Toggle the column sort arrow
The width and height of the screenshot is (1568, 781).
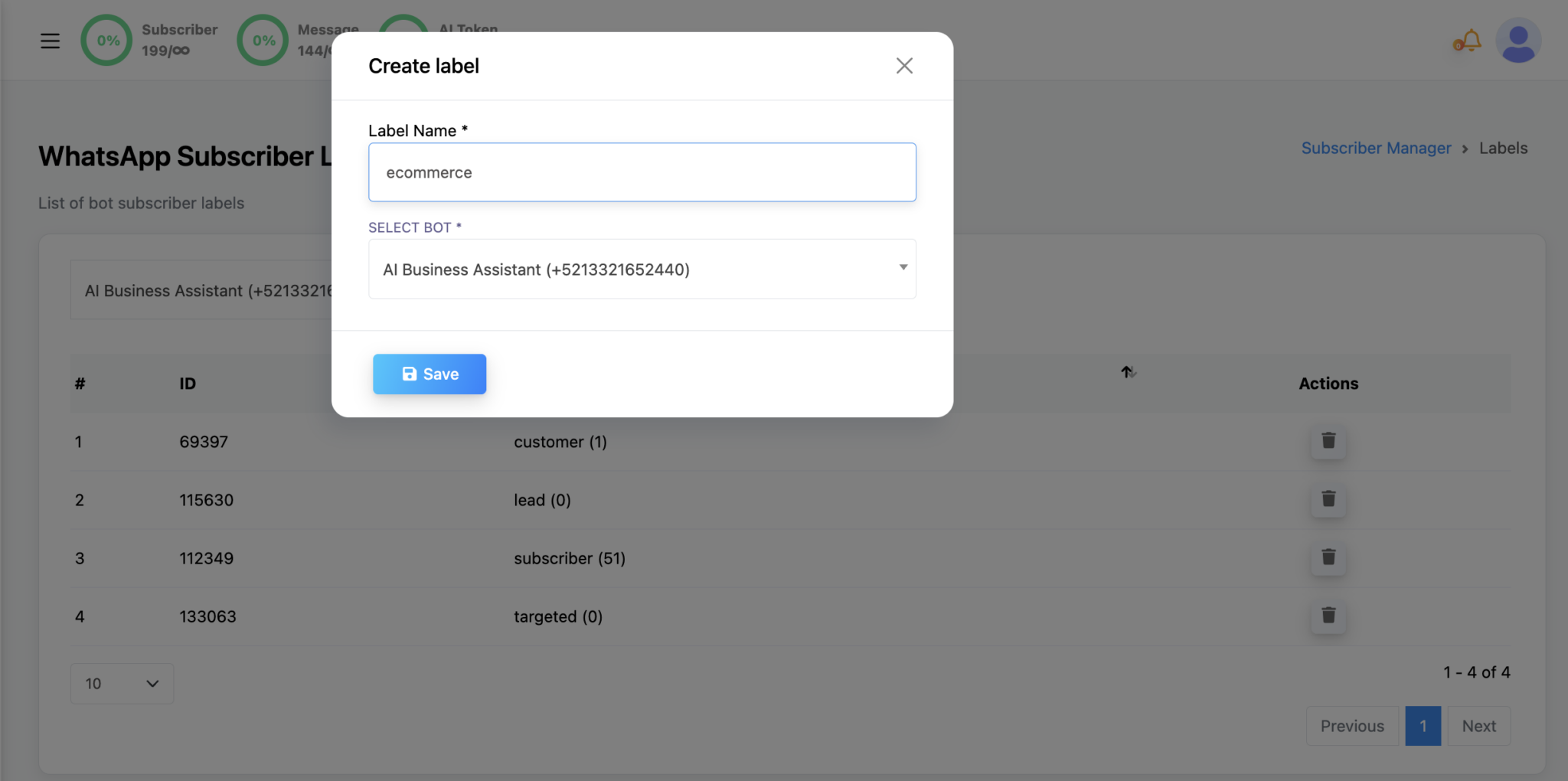point(1129,372)
